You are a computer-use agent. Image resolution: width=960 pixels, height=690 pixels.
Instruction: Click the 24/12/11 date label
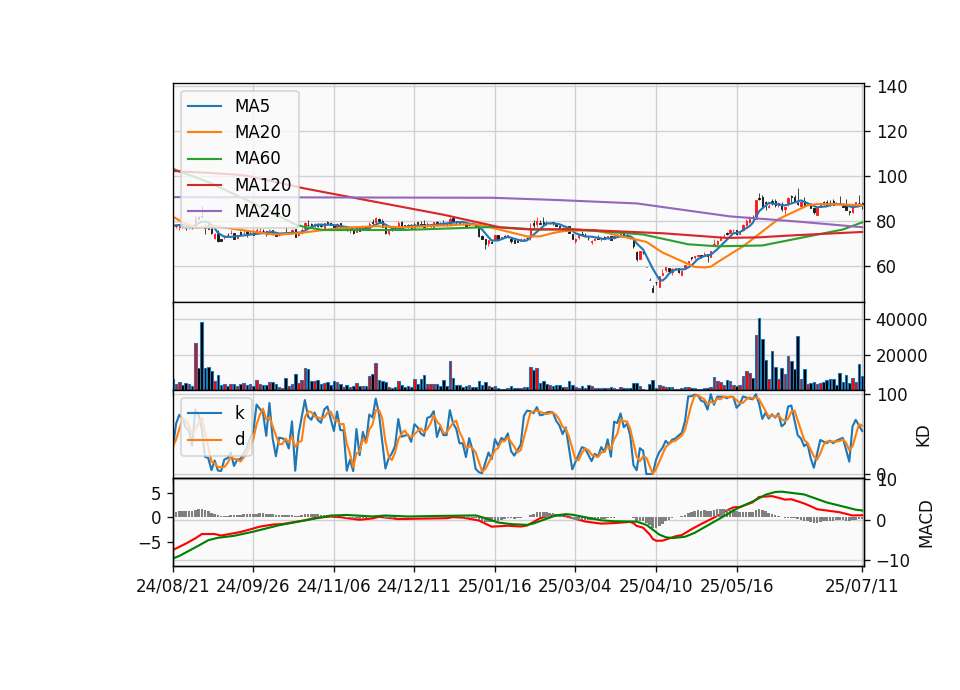(414, 586)
